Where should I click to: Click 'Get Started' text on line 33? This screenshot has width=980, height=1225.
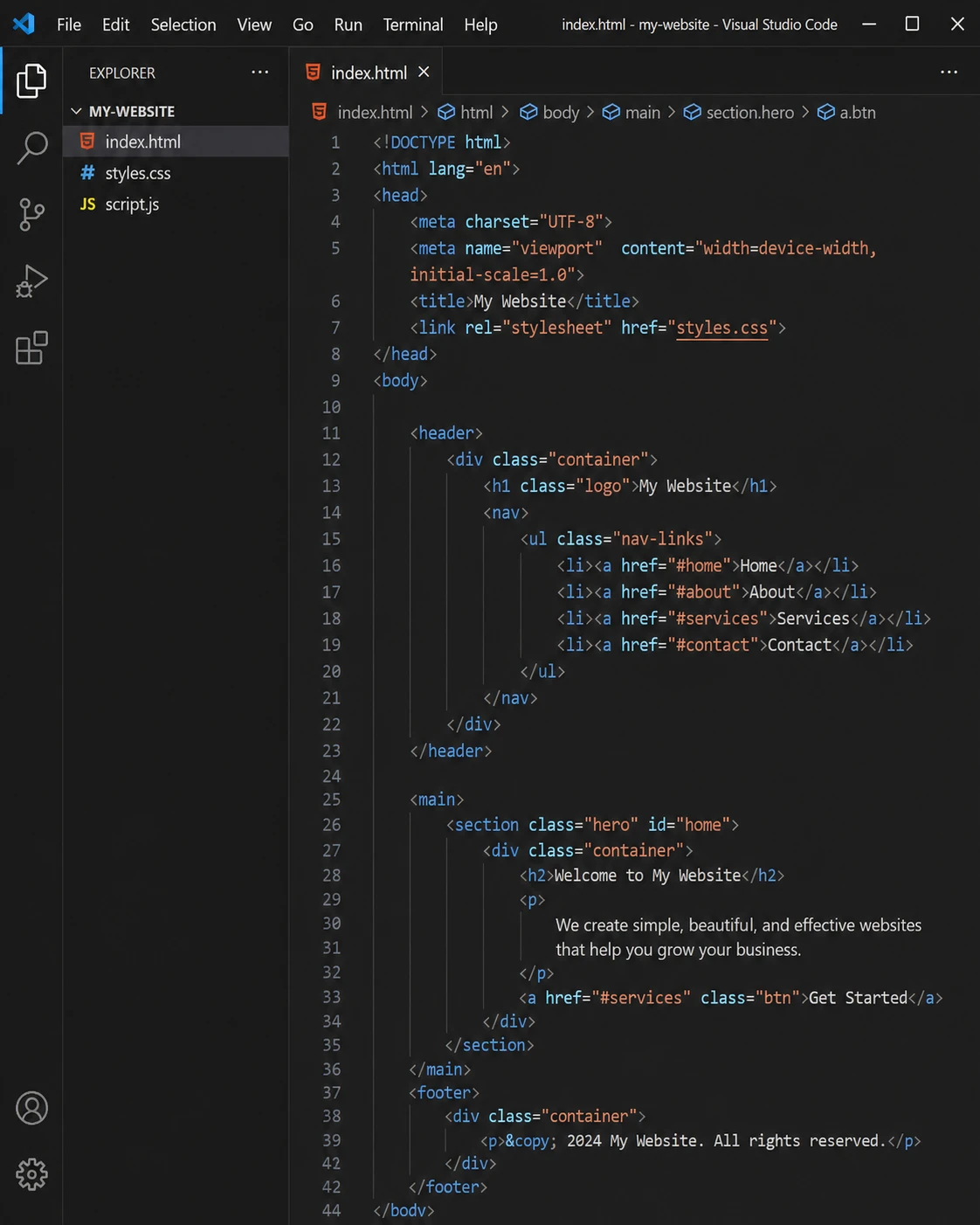point(858,997)
